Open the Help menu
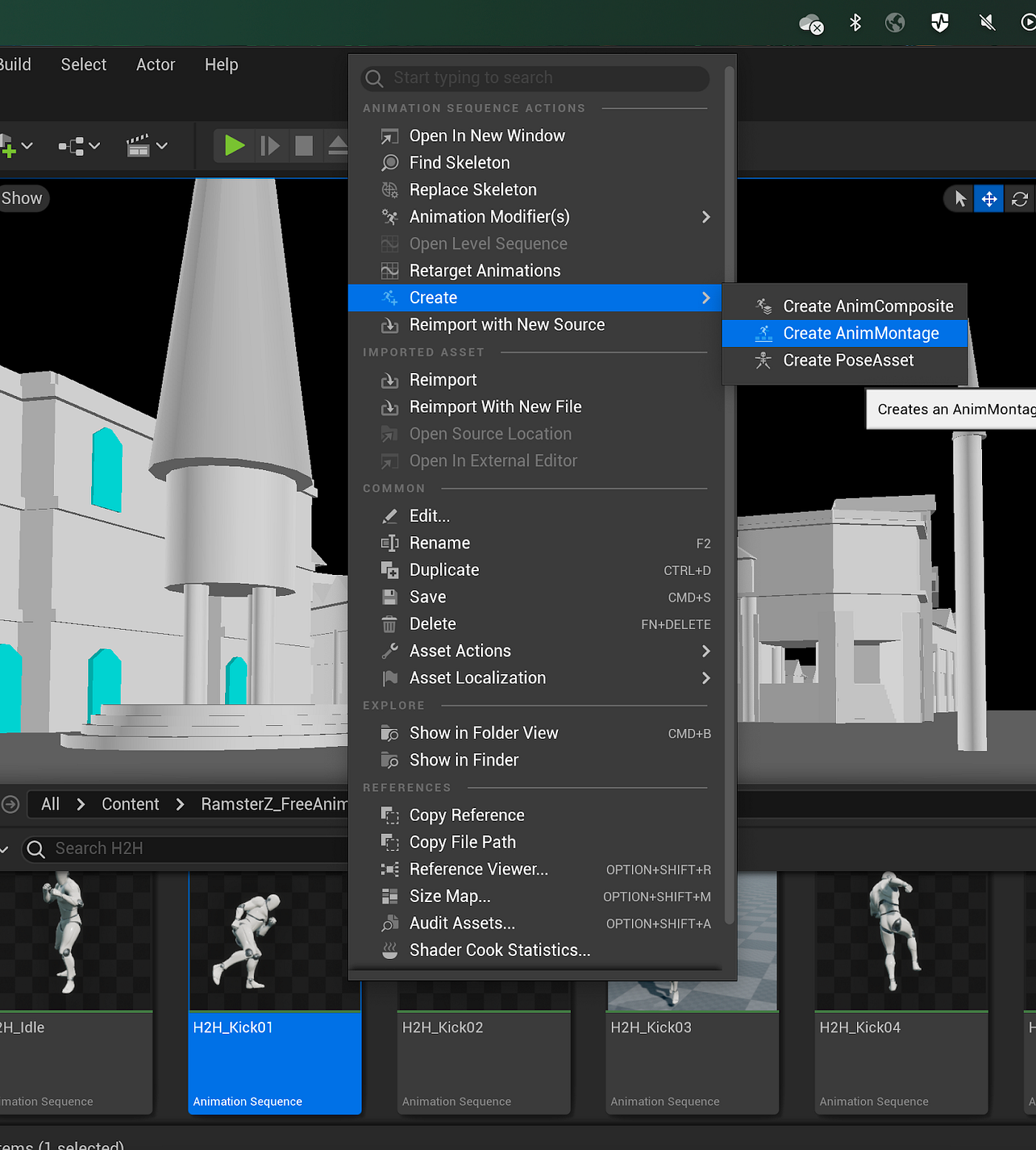 coord(221,64)
